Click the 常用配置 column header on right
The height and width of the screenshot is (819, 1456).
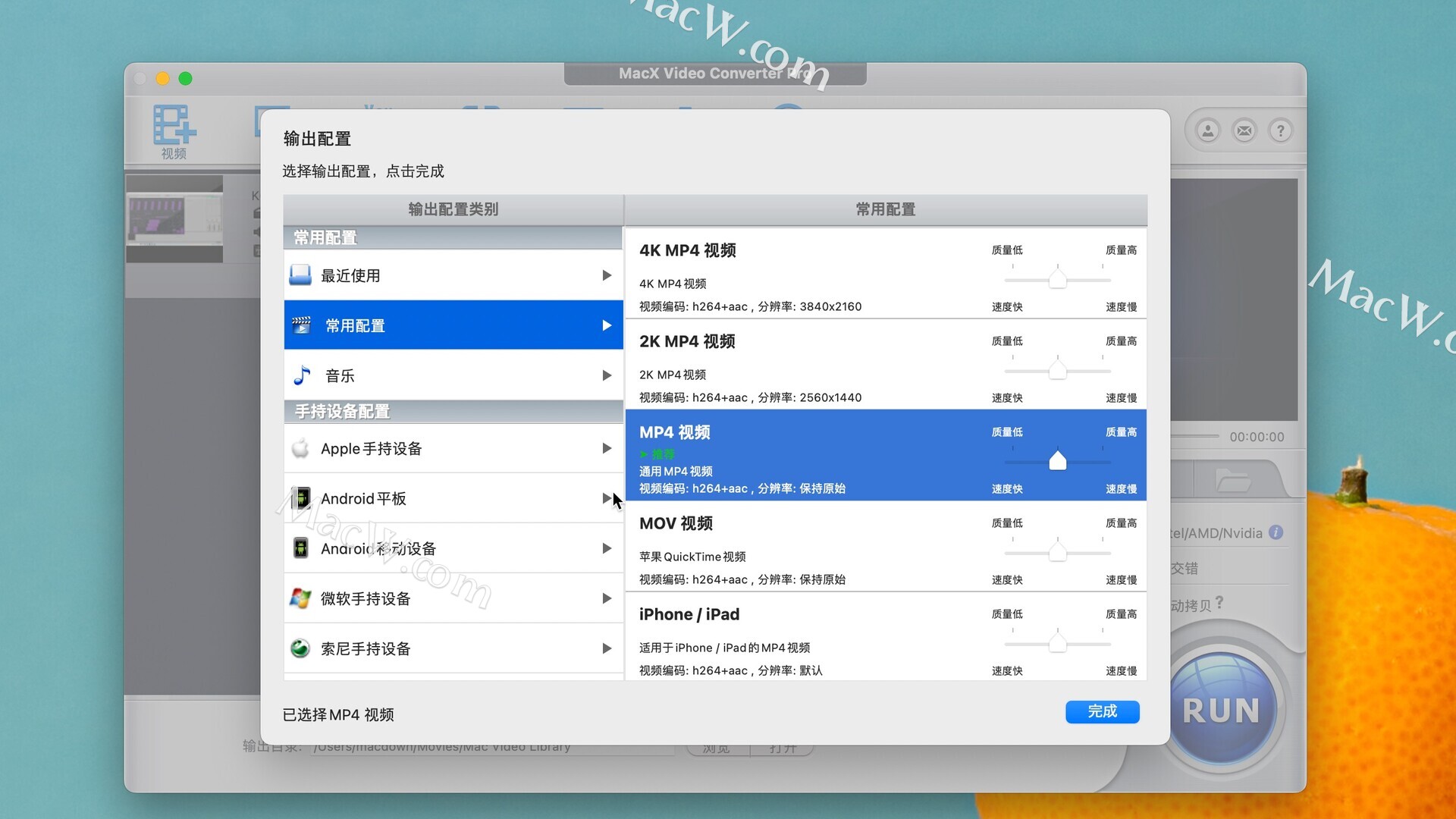click(886, 209)
